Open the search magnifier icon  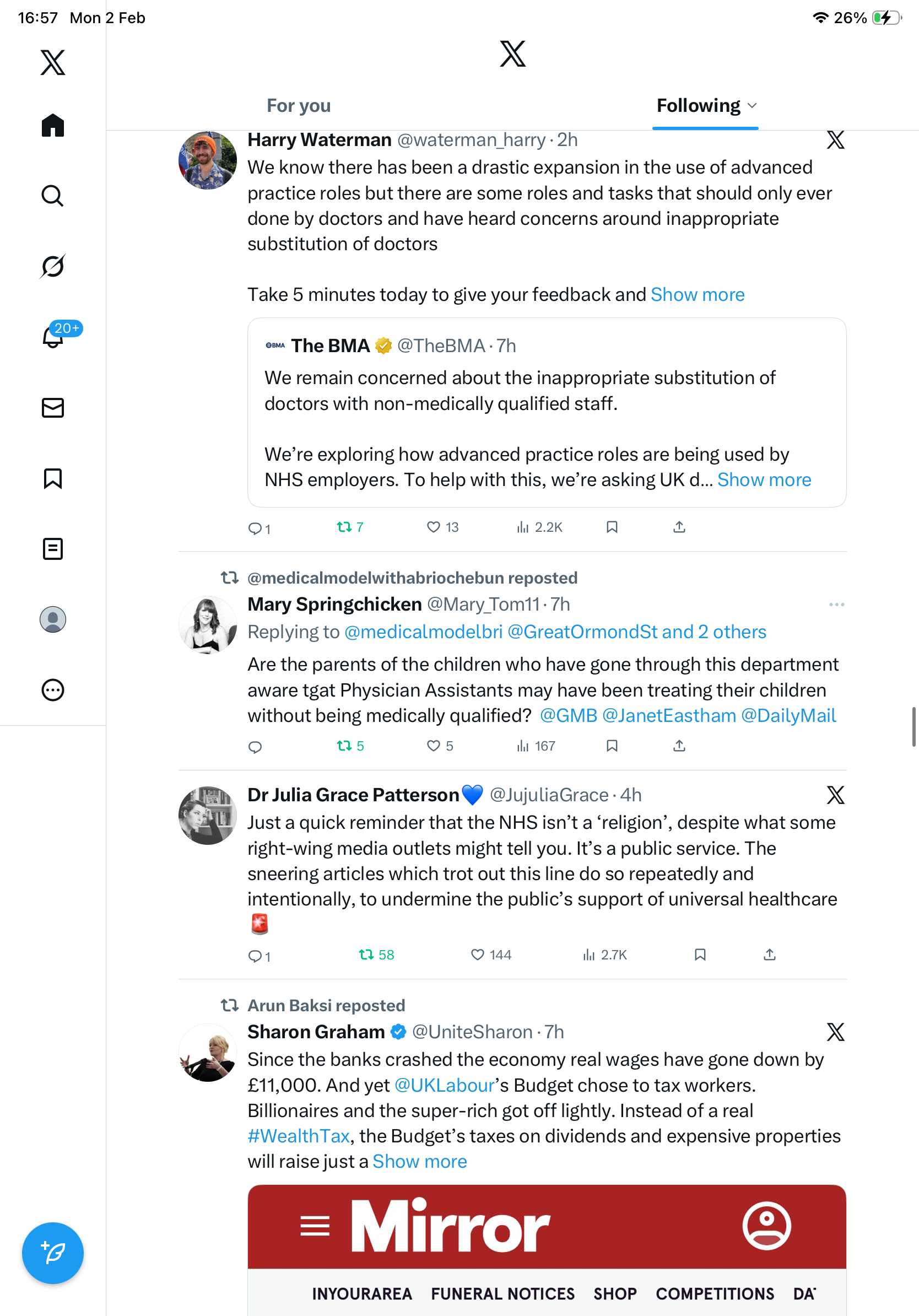pyautogui.click(x=53, y=196)
